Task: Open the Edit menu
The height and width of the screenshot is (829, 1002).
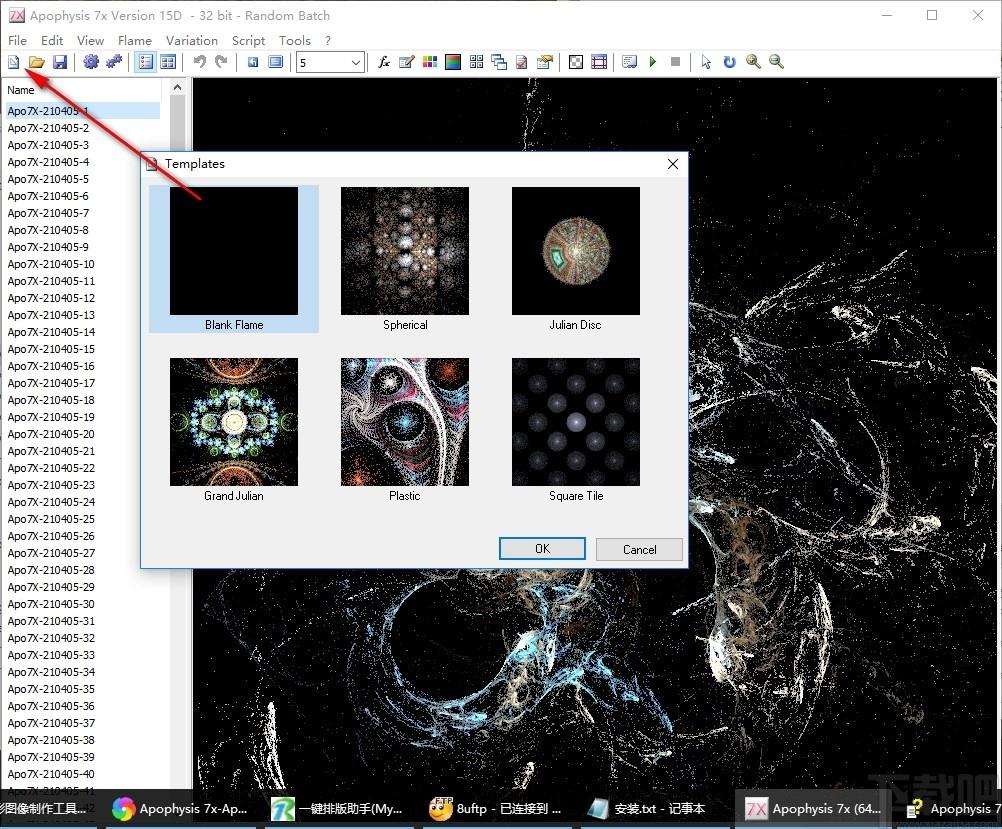Action: coord(52,40)
